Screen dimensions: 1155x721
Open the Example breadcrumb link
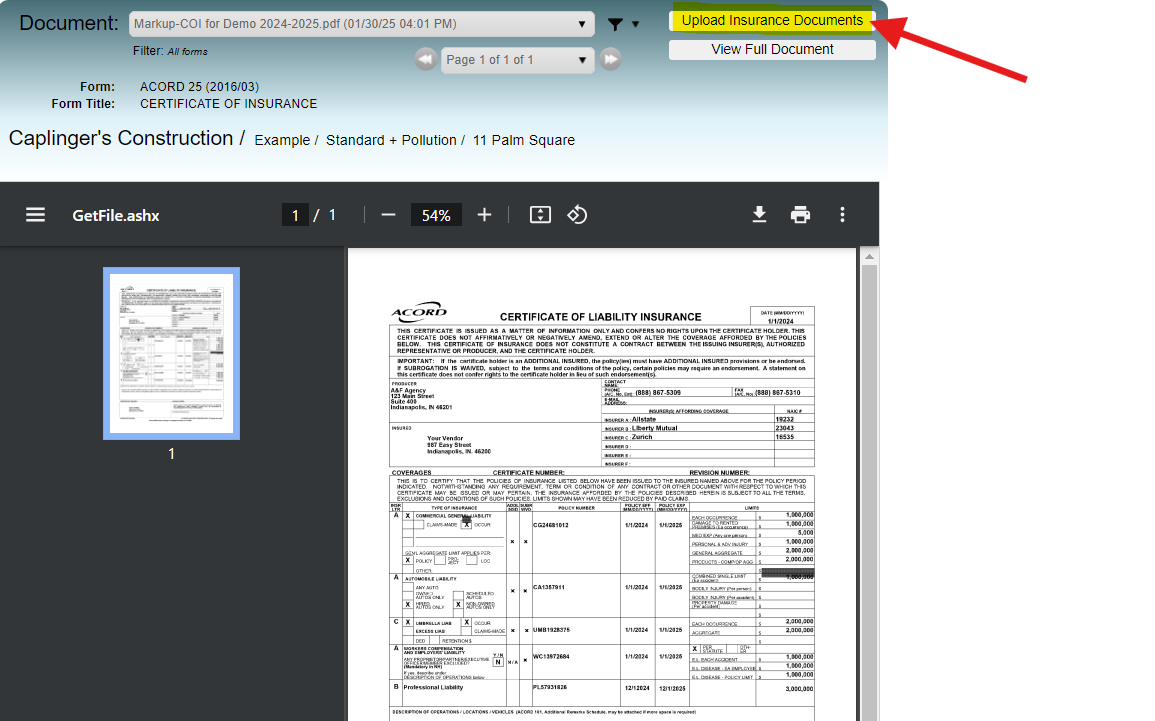coord(283,140)
